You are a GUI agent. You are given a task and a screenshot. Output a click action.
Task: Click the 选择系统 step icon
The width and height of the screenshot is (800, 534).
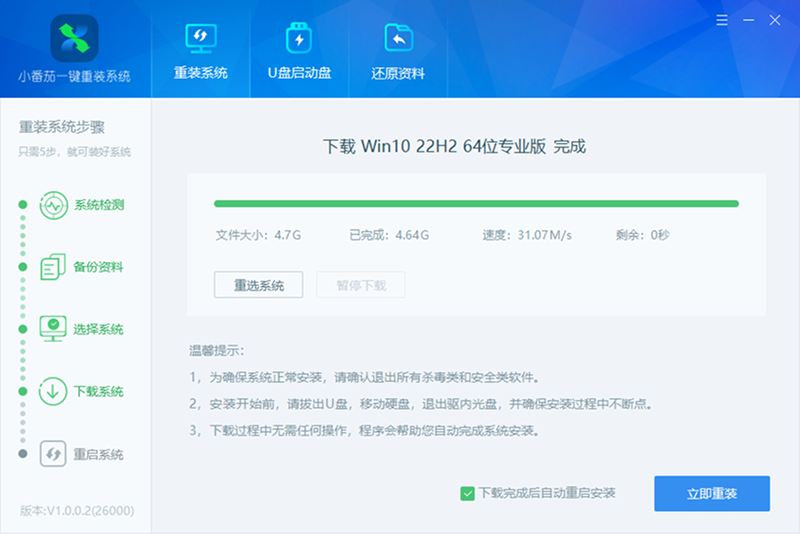point(53,329)
